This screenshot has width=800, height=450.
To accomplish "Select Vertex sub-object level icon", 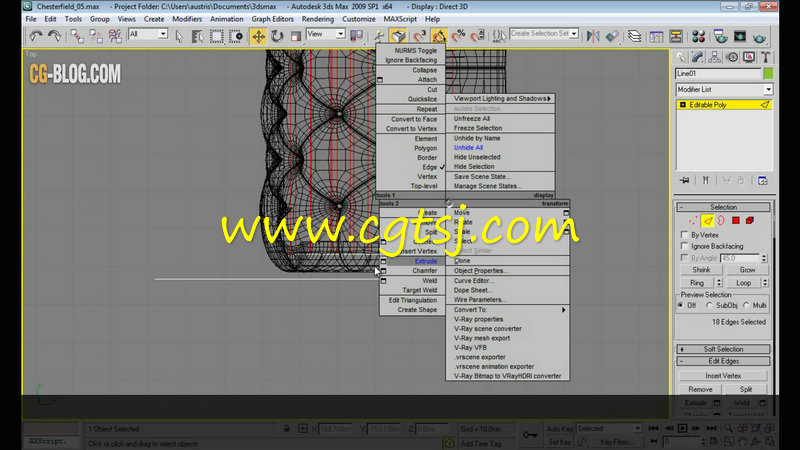I will [x=692, y=220].
